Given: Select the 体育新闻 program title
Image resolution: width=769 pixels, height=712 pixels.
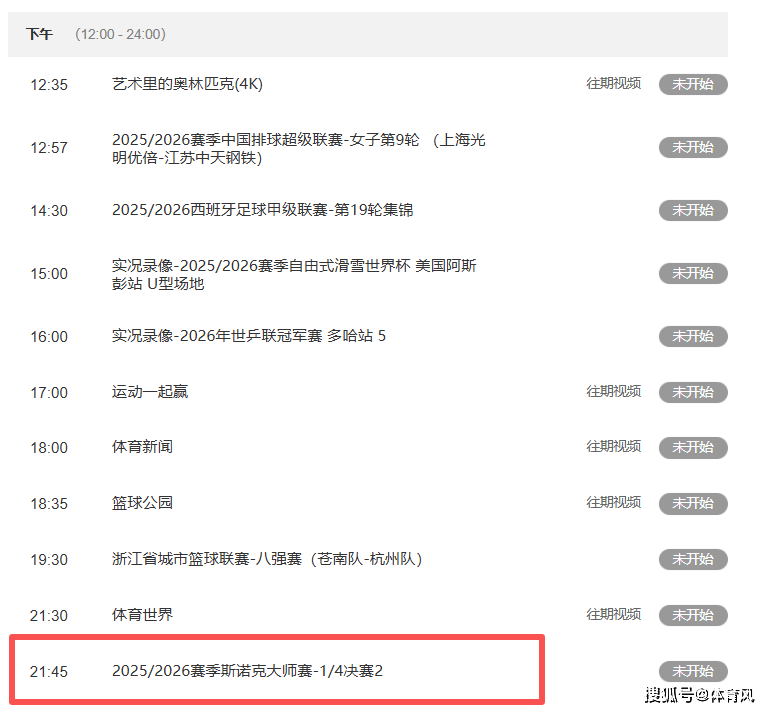Looking at the screenshot, I should coord(142,447).
